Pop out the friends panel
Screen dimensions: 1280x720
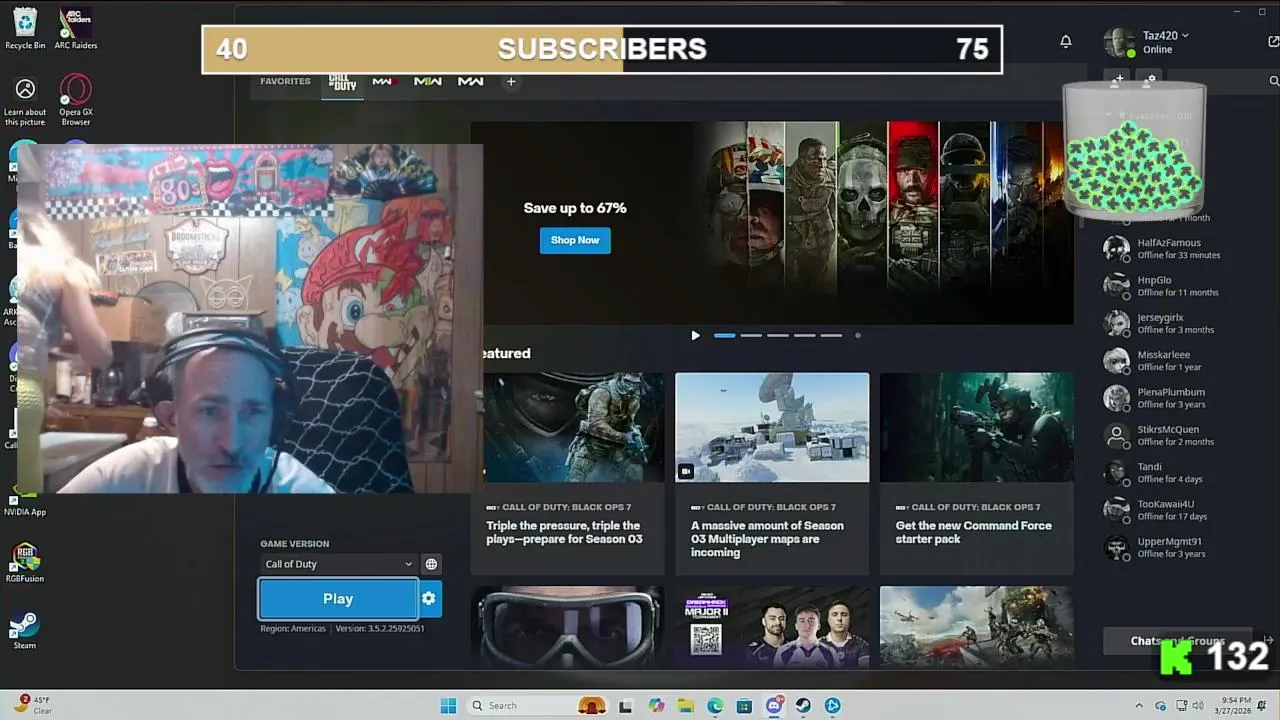click(x=1273, y=41)
